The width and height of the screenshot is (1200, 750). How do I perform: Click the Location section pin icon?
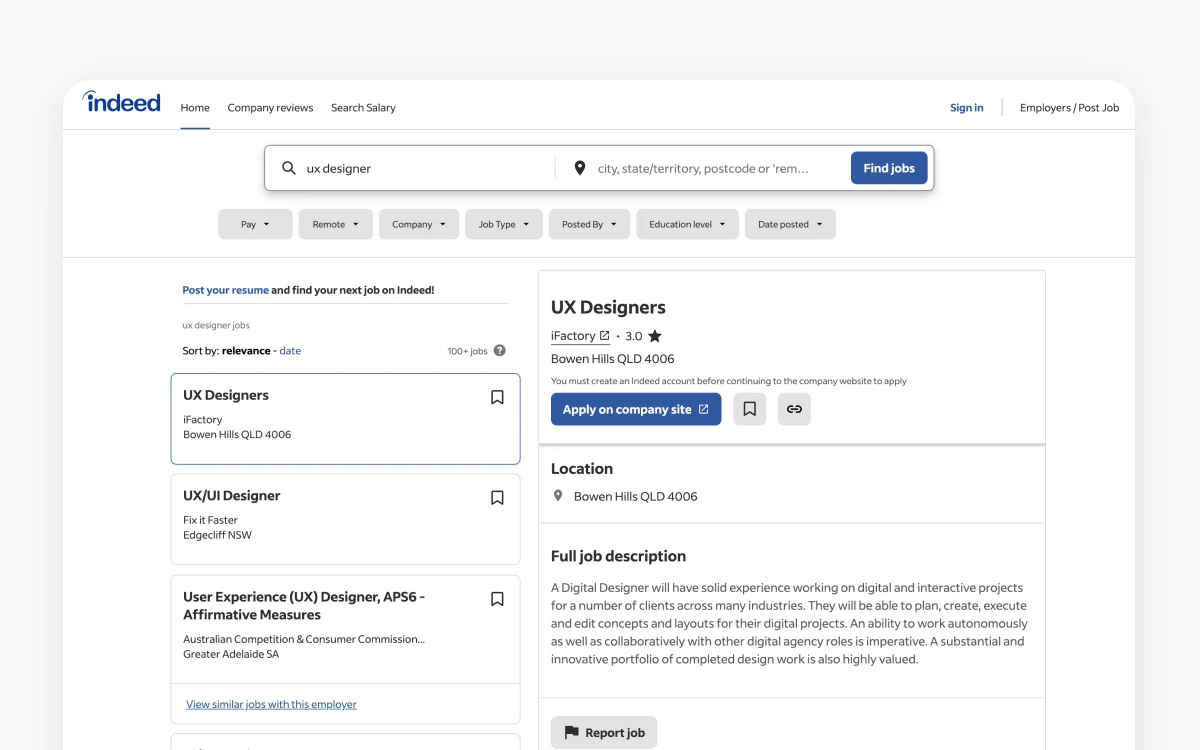pos(558,496)
